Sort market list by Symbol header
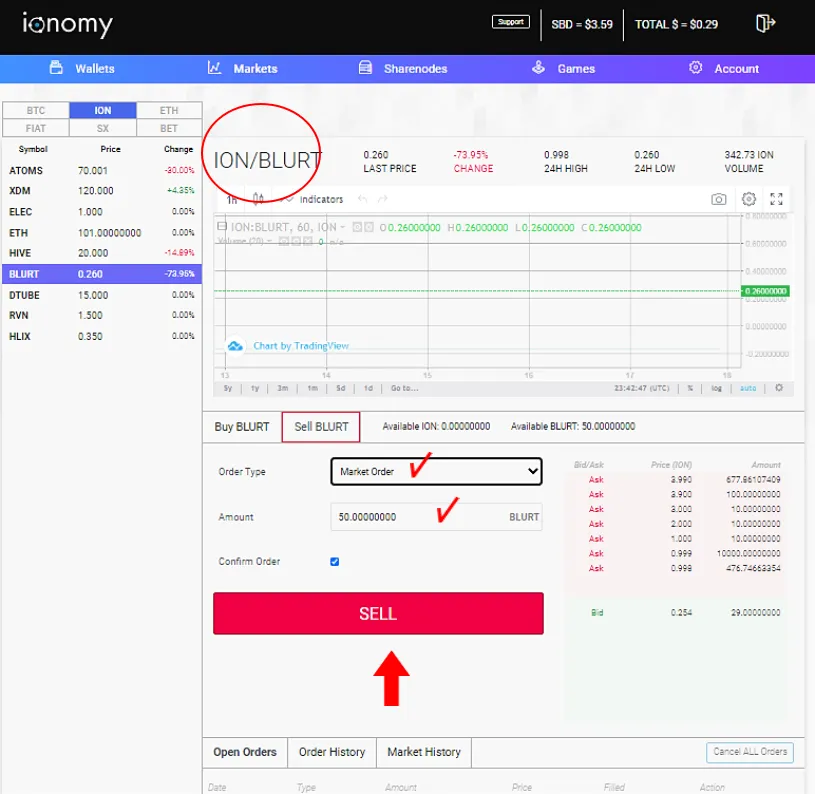This screenshot has height=794, width=815. [33, 149]
